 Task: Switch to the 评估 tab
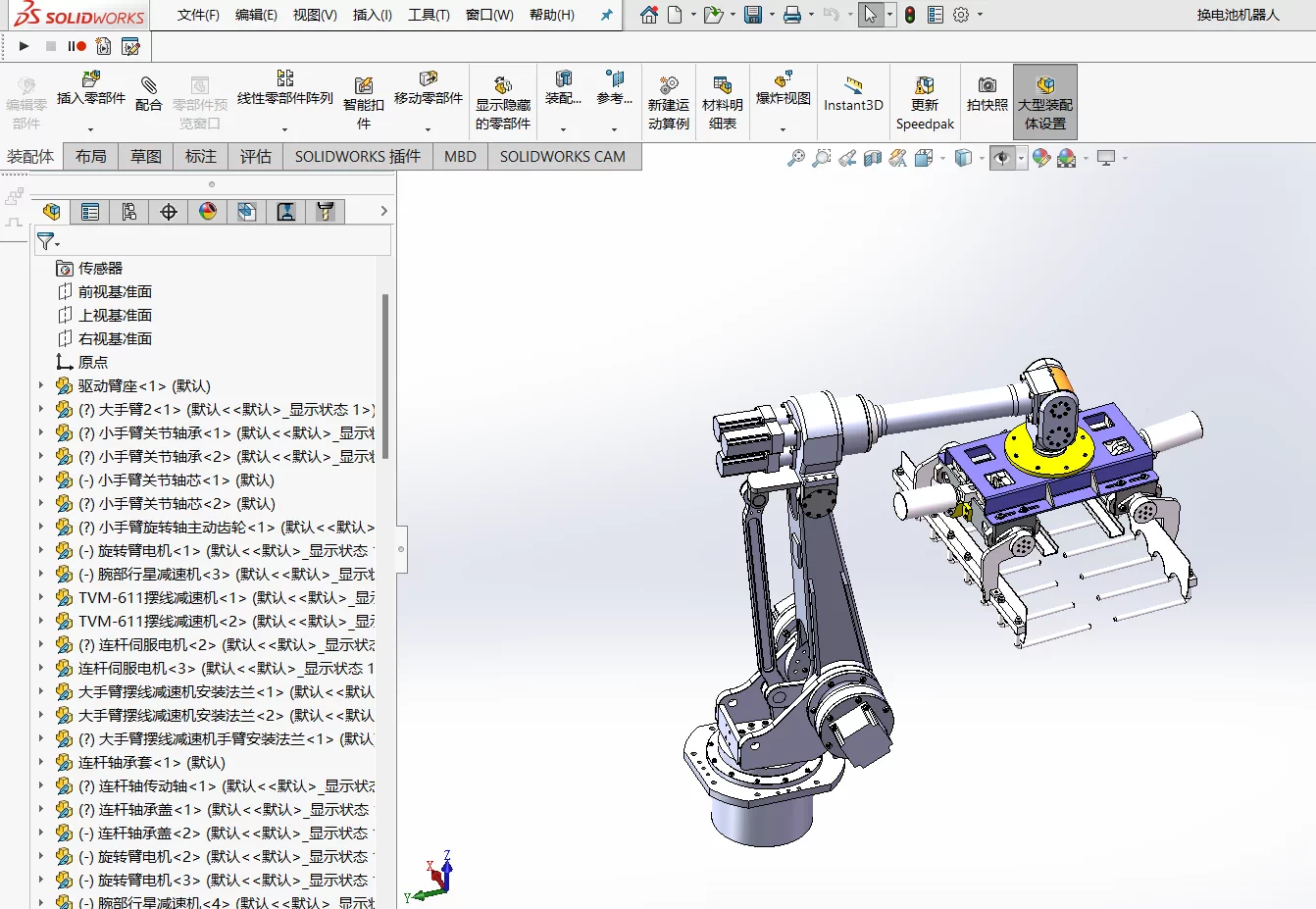256,157
